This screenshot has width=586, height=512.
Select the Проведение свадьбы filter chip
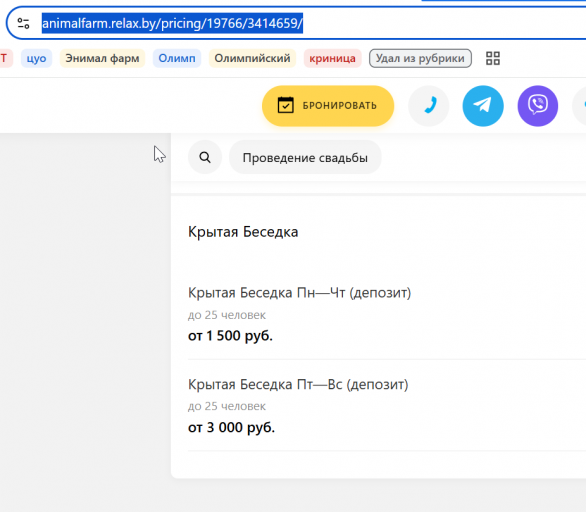305,157
